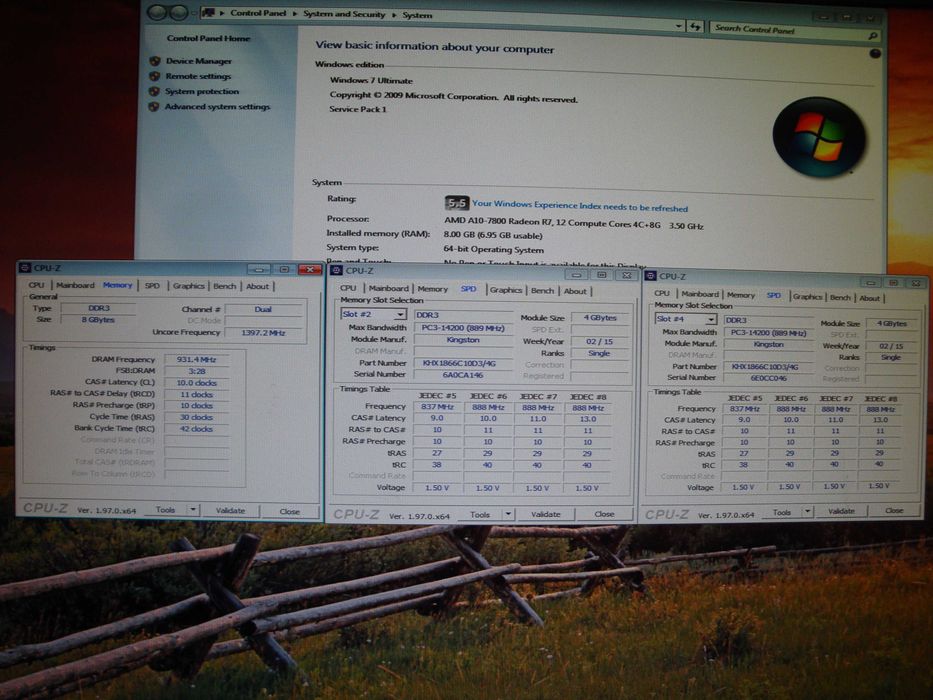Click DRAM Frequency value 931.4 MHz

pyautogui.click(x=196, y=360)
